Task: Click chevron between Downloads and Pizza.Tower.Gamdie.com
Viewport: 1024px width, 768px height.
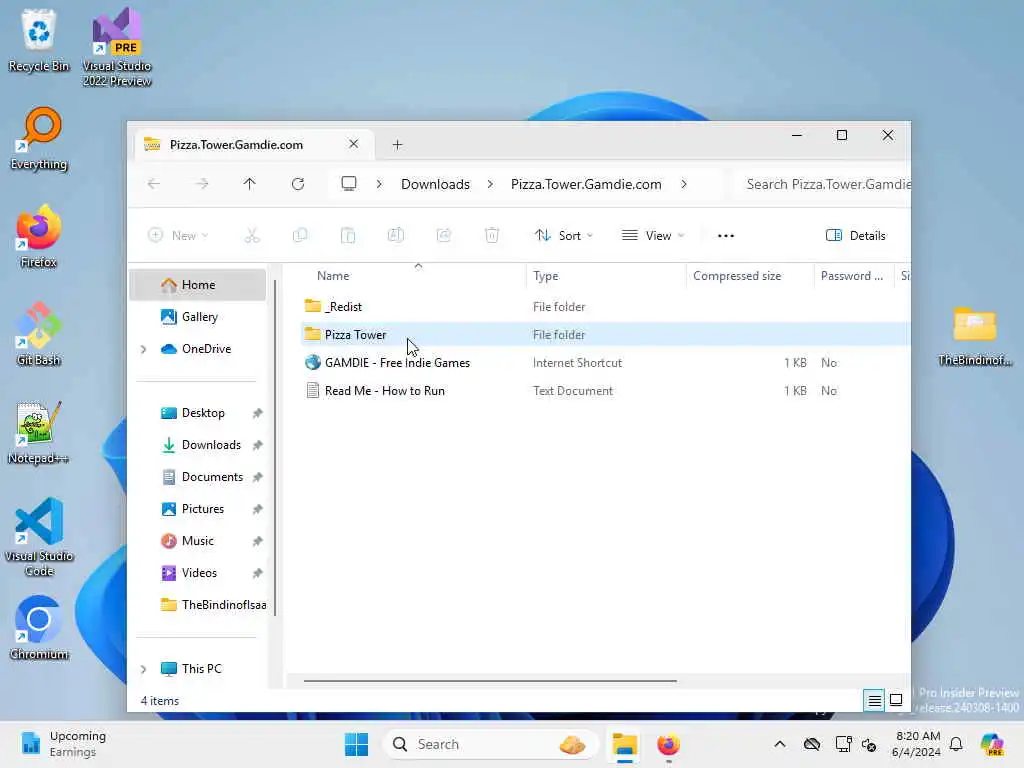Action: coord(490,184)
